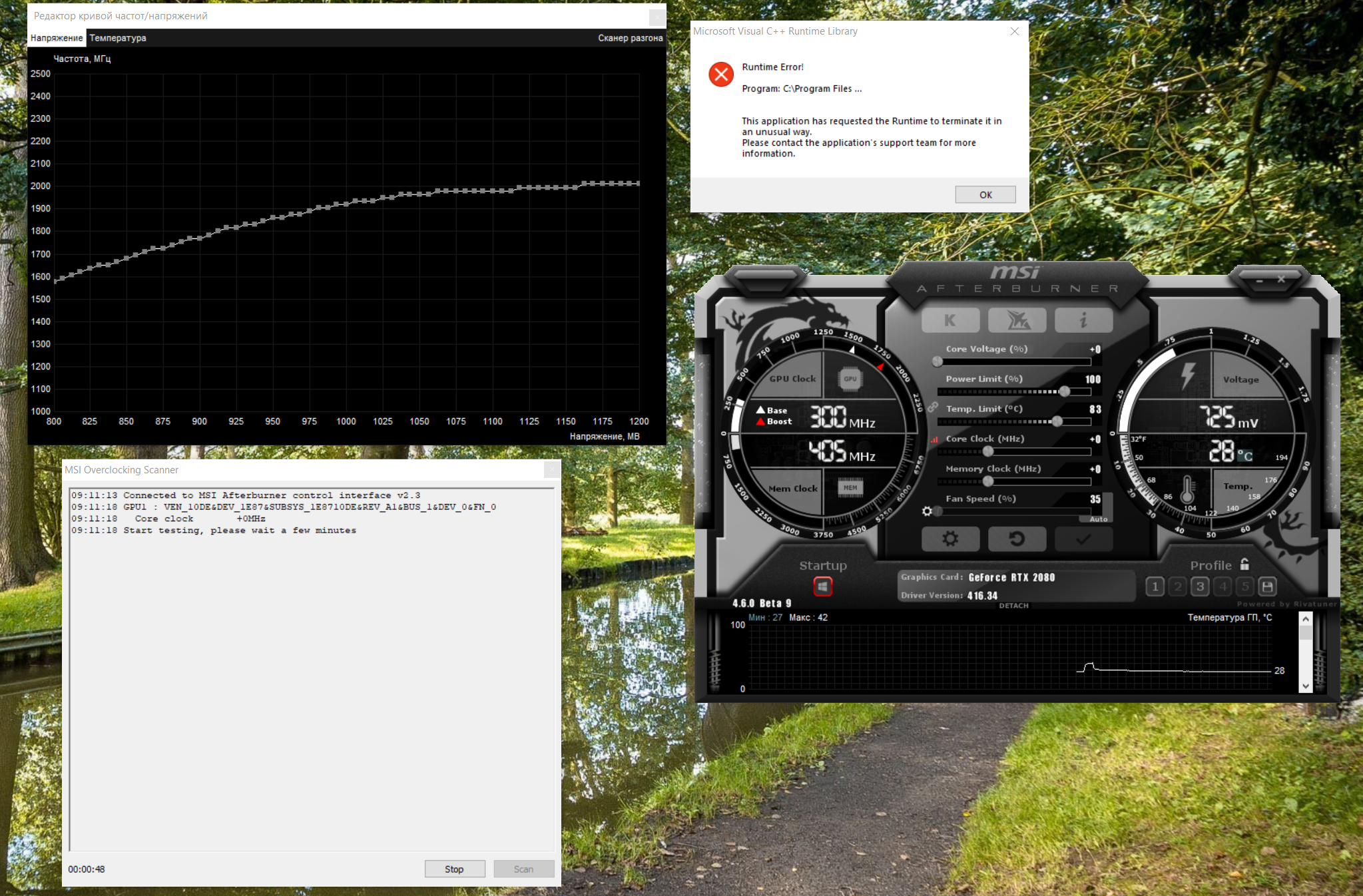
Task: Open the curve editor icon beside Core Clock
Action: click(x=934, y=439)
